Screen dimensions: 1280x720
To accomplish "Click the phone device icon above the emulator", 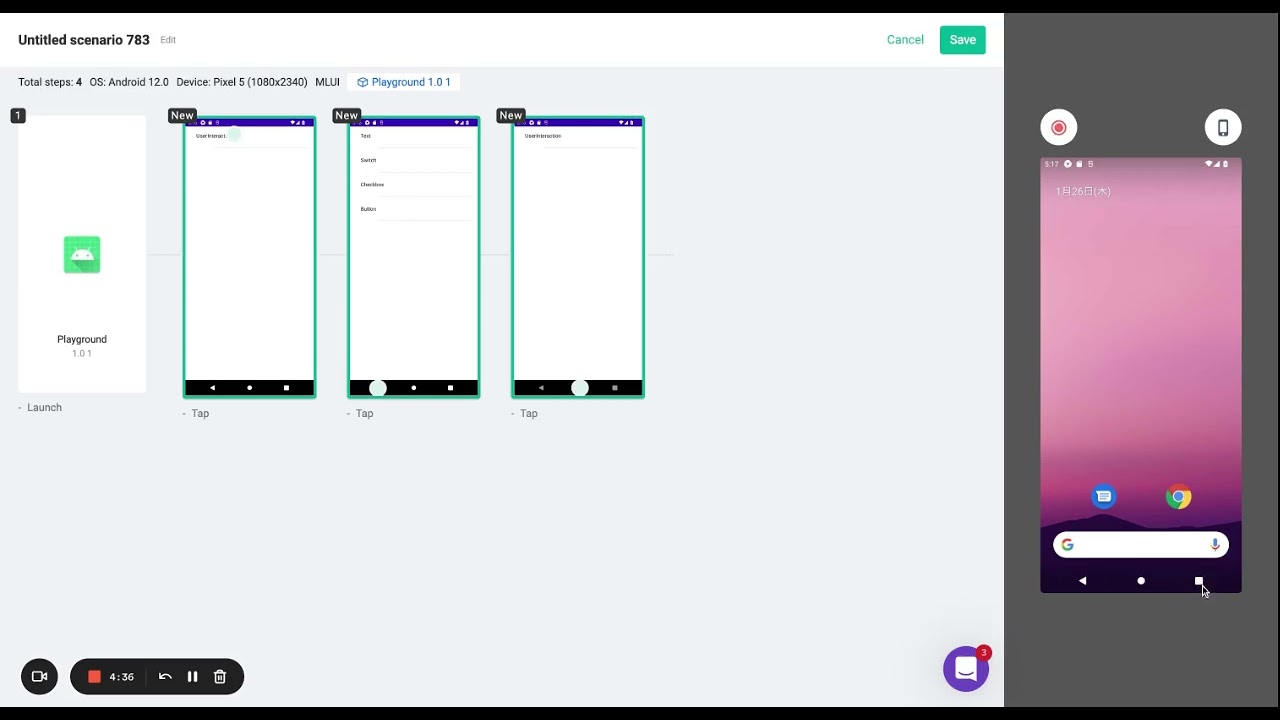I will click(1223, 128).
